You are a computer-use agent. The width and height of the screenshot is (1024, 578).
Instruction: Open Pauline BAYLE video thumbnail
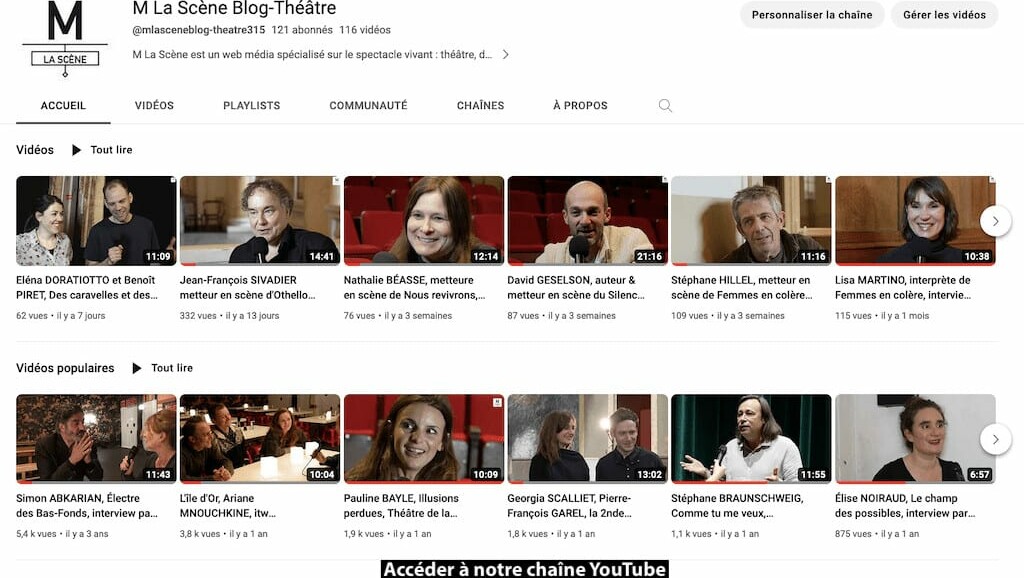[x=424, y=439]
